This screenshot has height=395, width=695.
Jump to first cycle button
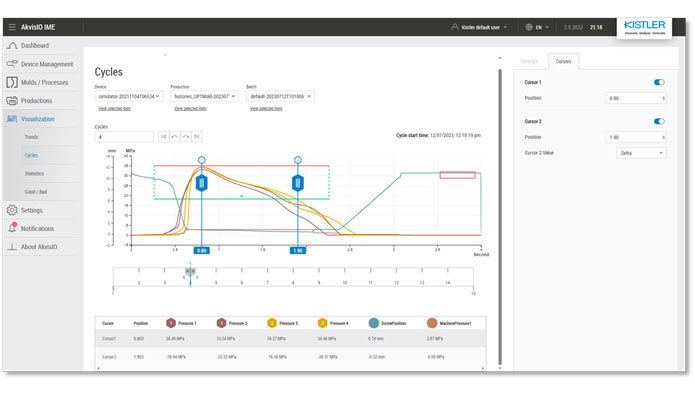[164, 137]
